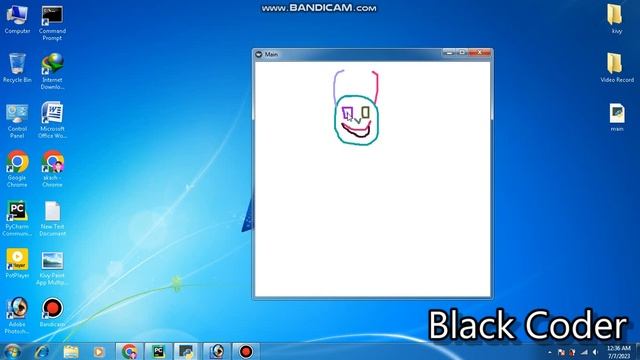This screenshot has width=640, height=360.
Task: Click the media player taskbar icon
Action: point(99,351)
